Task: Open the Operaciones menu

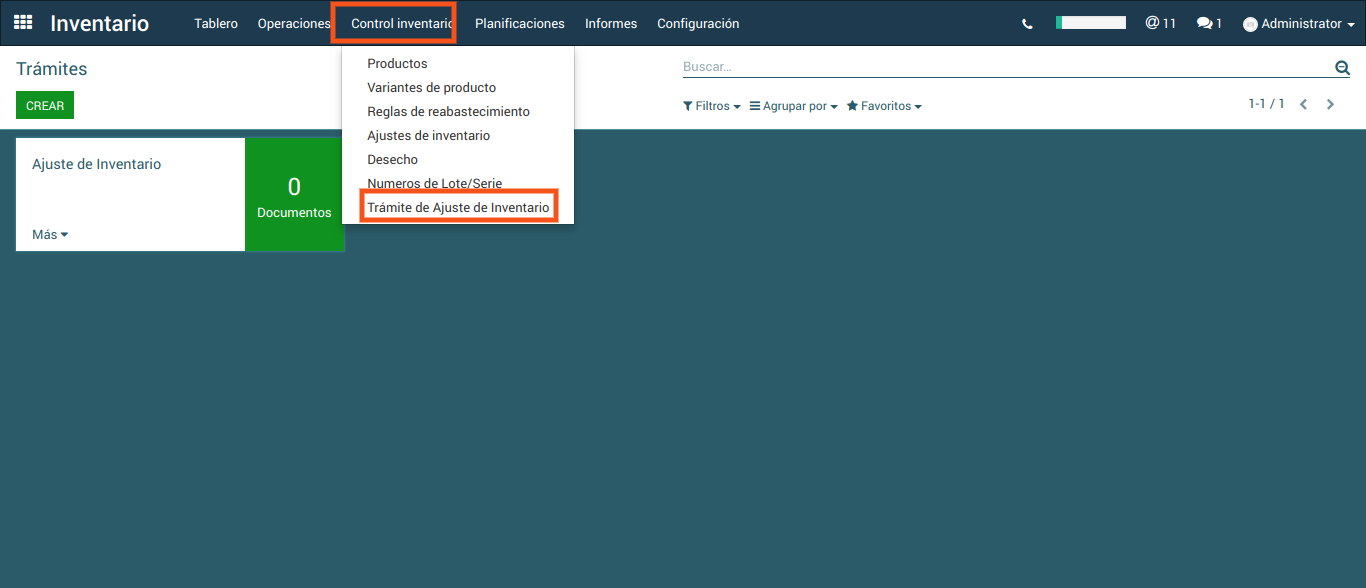Action: pos(293,23)
